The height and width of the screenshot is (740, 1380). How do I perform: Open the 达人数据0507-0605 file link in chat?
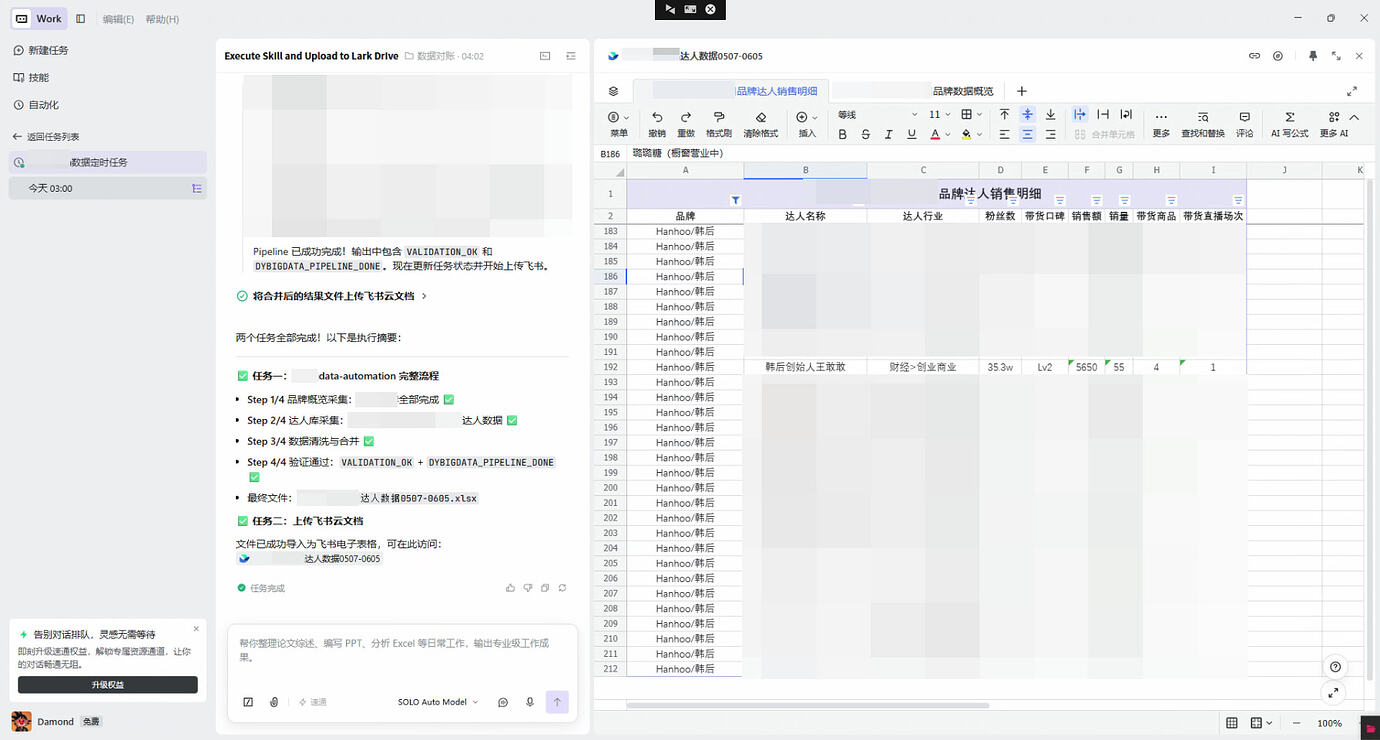310,559
